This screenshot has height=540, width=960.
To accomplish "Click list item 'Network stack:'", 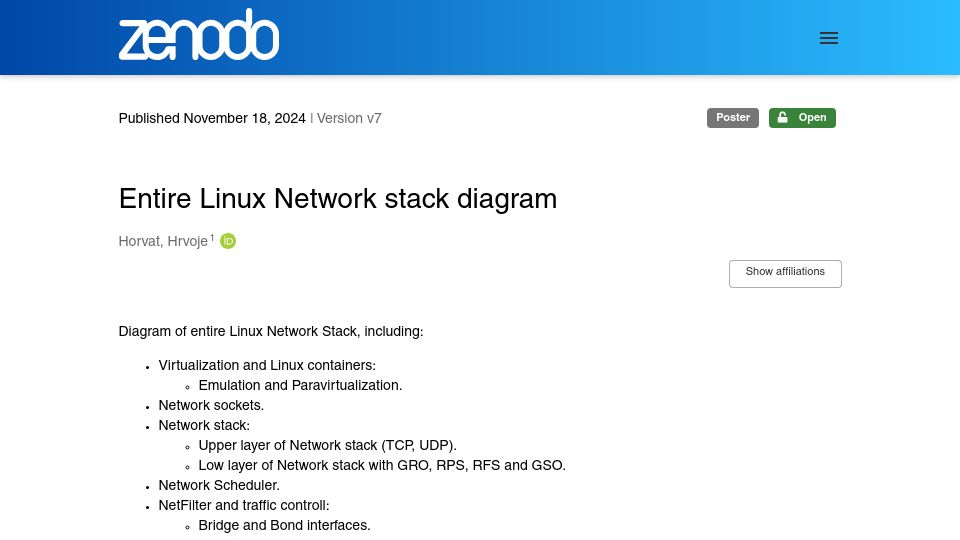I will (x=204, y=425).
